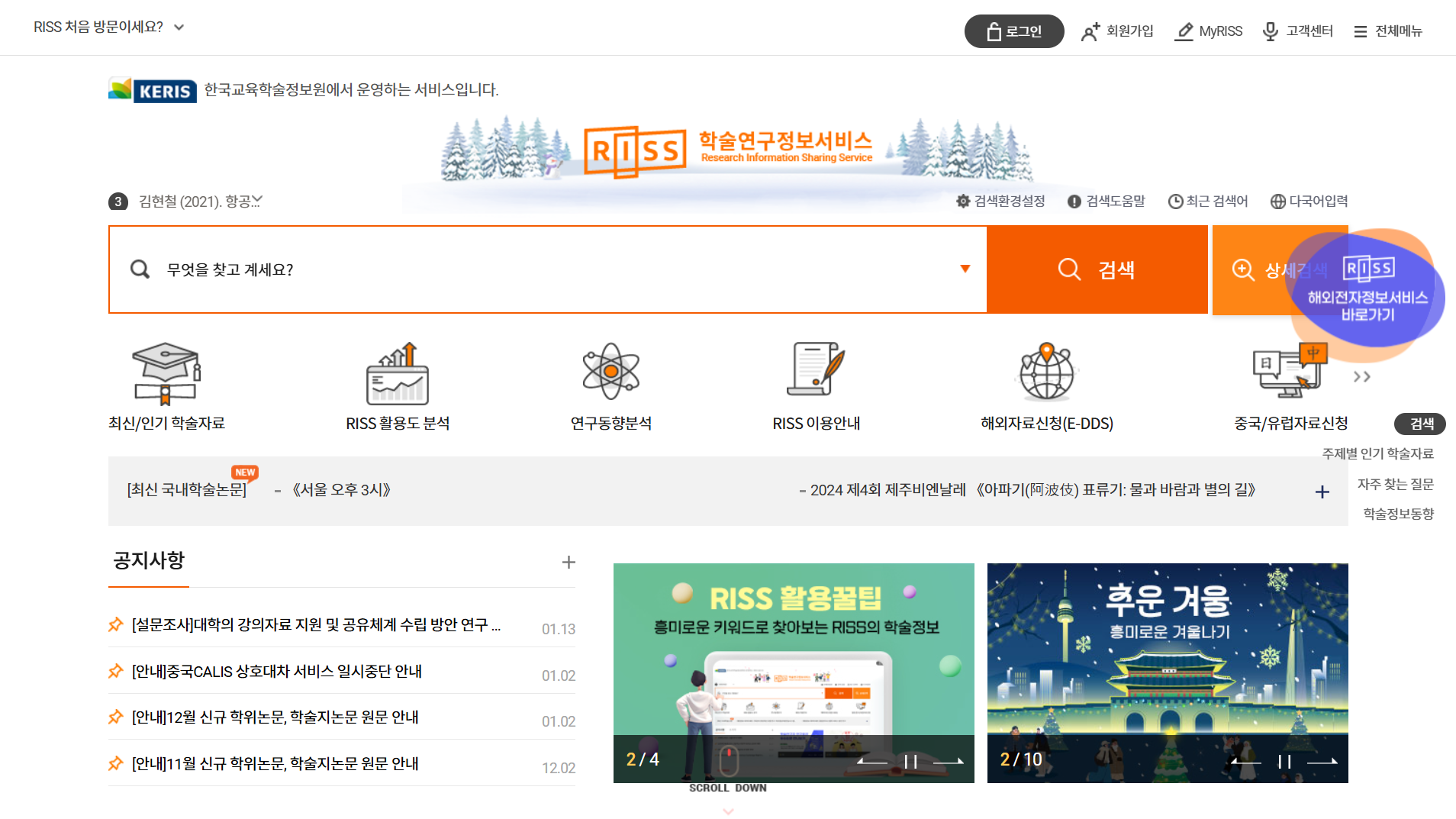
Task: Go to previous slide on RISS 활용꿀팁 banner
Action: [872, 761]
